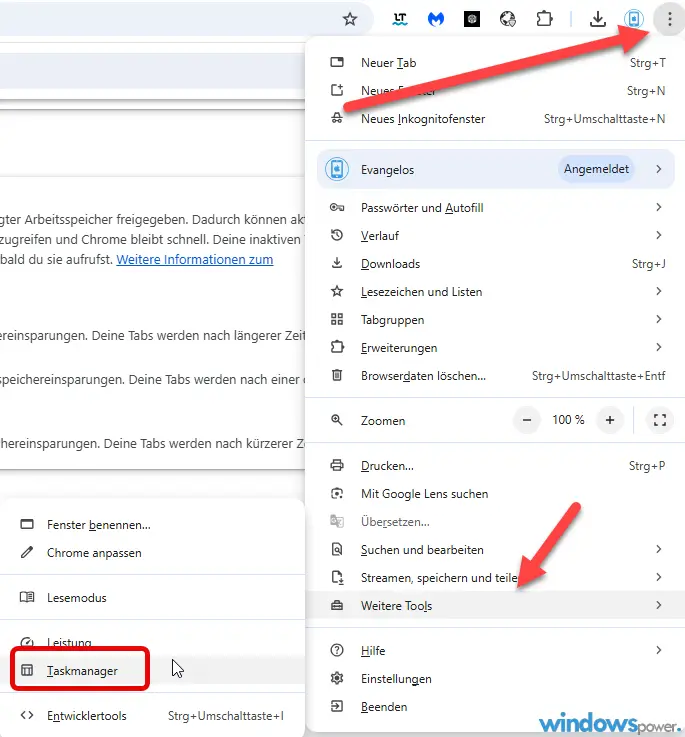Click the Einstellungen gear icon
685x737 pixels.
coord(337,678)
